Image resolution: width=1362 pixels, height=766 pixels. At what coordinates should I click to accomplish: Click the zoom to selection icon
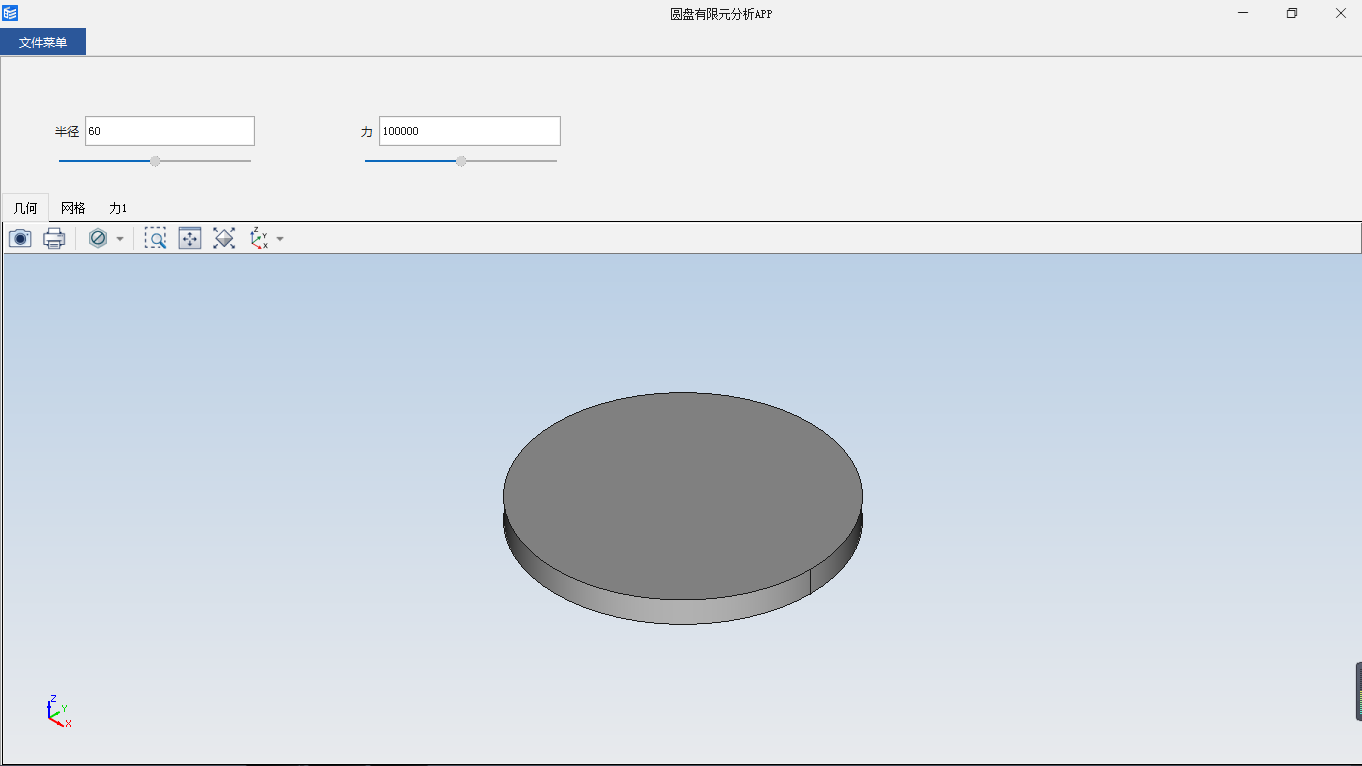[224, 238]
